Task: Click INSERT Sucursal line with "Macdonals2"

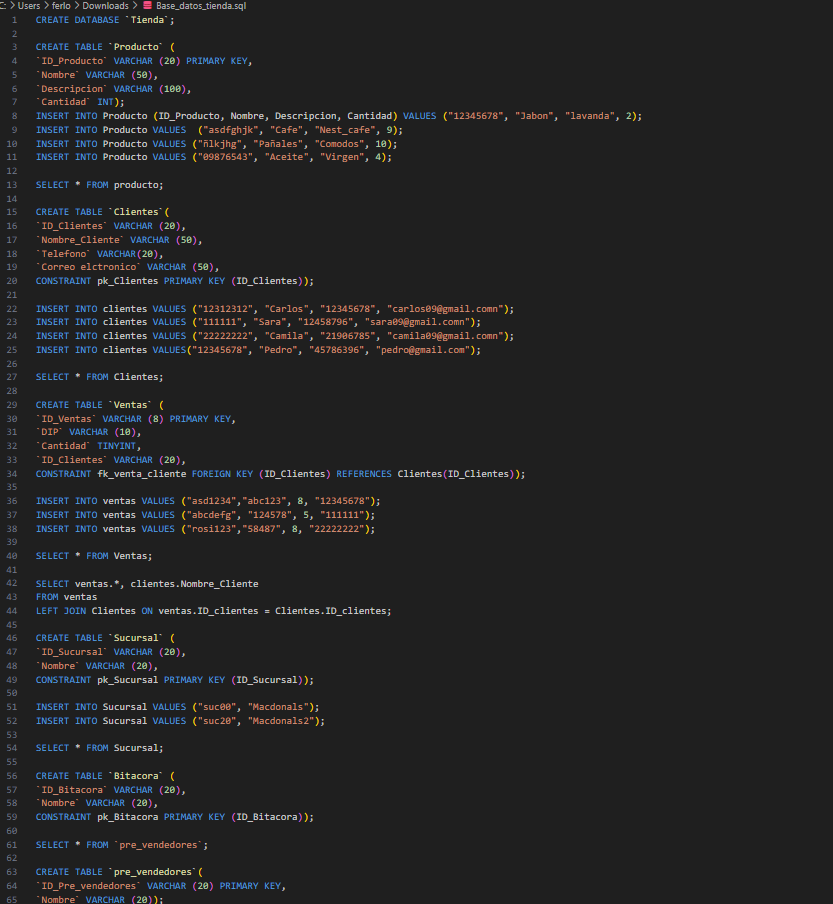Action: (x=180, y=721)
